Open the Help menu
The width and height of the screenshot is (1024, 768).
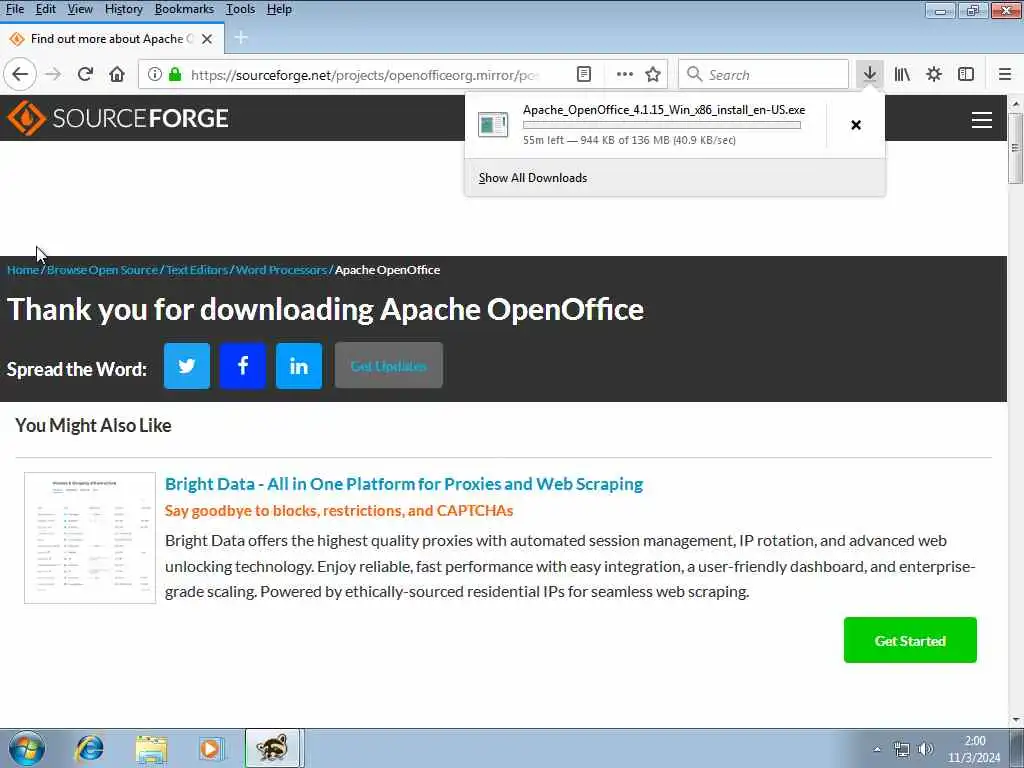click(279, 9)
